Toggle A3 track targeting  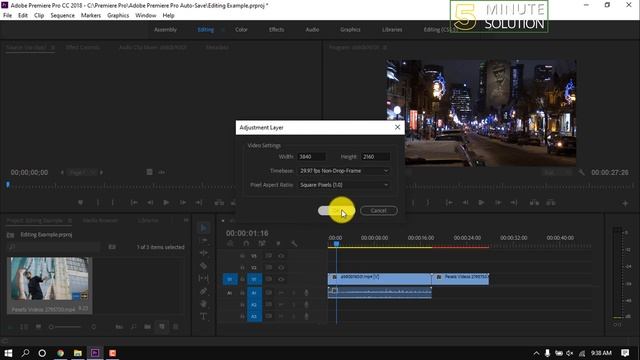point(254,316)
